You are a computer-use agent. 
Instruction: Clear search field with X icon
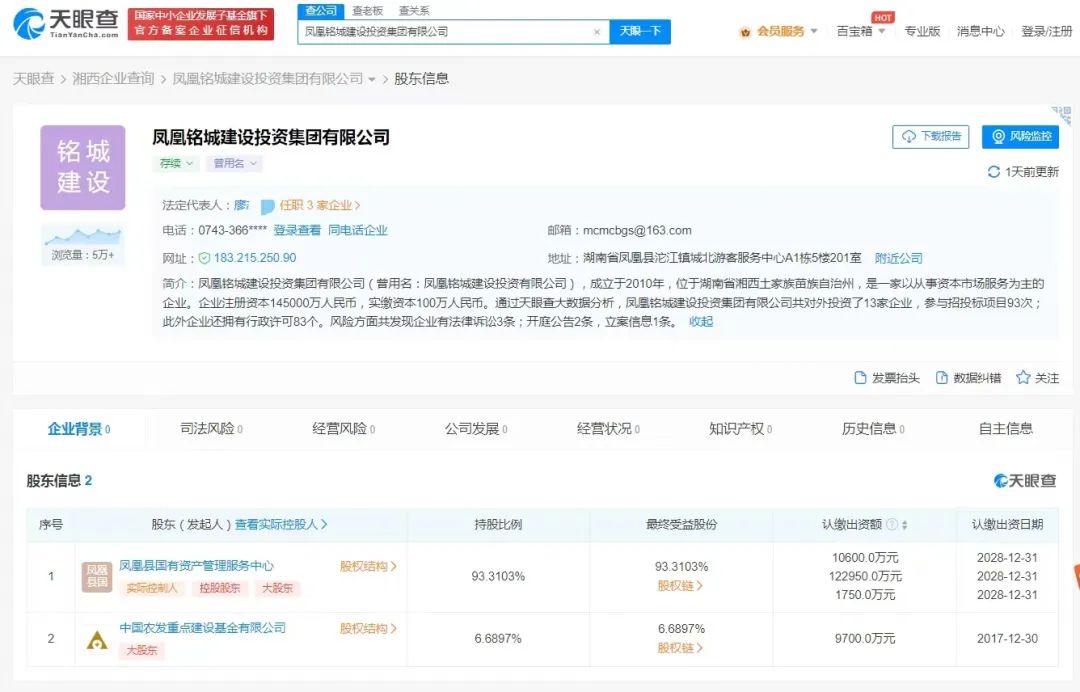[x=597, y=32]
